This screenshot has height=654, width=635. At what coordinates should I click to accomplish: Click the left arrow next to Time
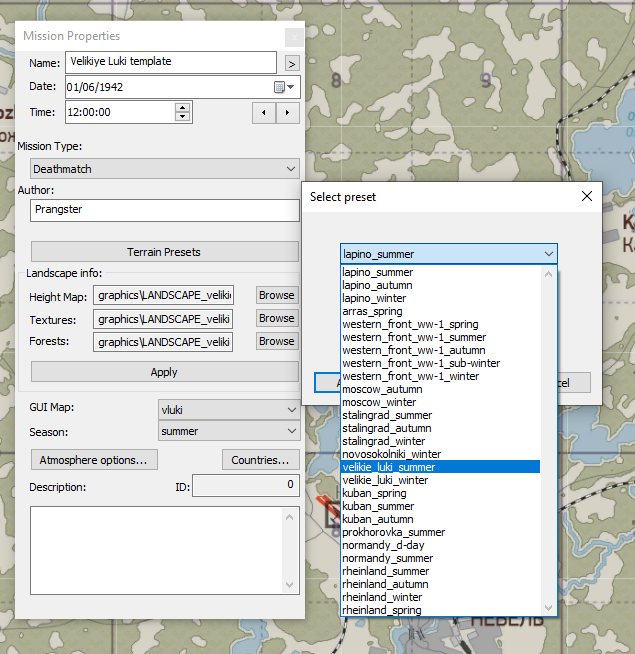[x=264, y=113]
